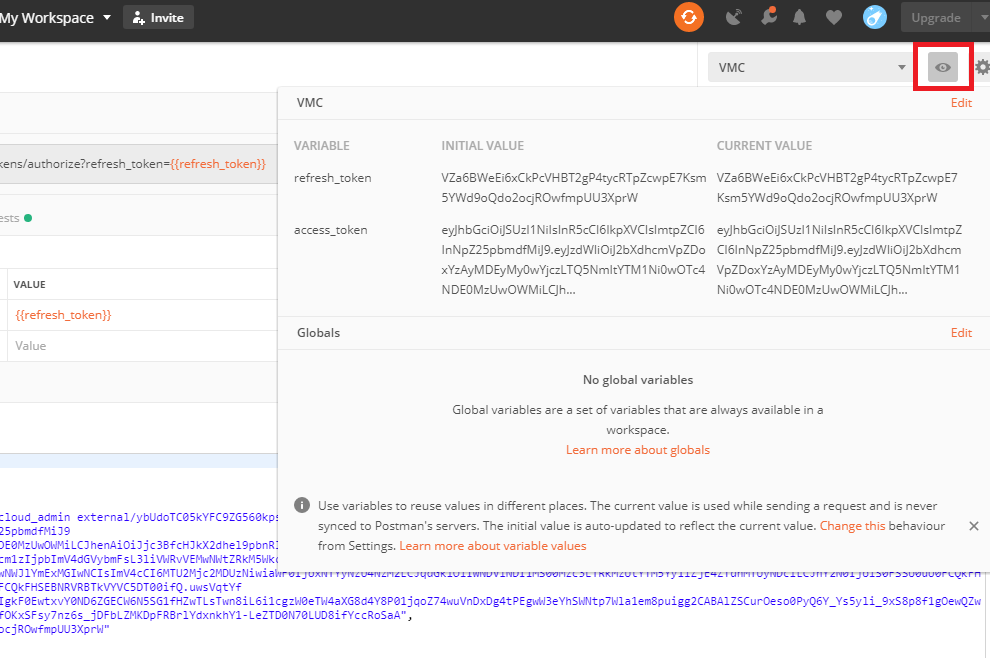
Task: Open Learn more about globals link
Action: coord(637,450)
